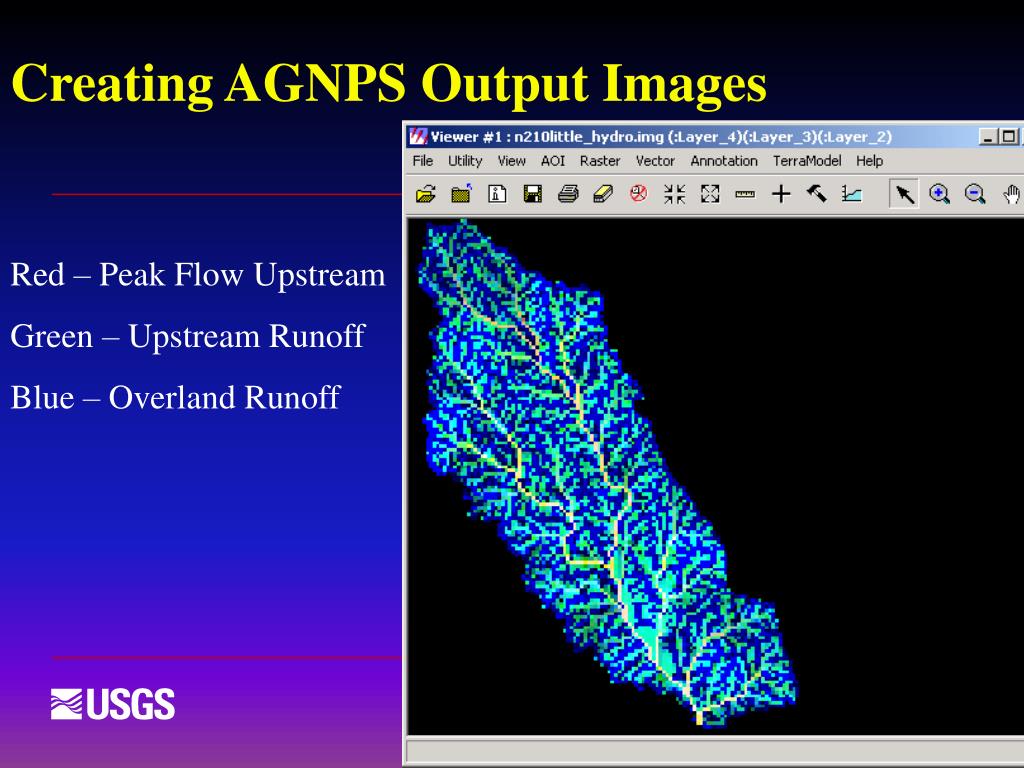Viewport: 1024px width, 768px height.
Task: Maximize the Viewer #1 window
Action: pyautogui.click(x=1008, y=137)
